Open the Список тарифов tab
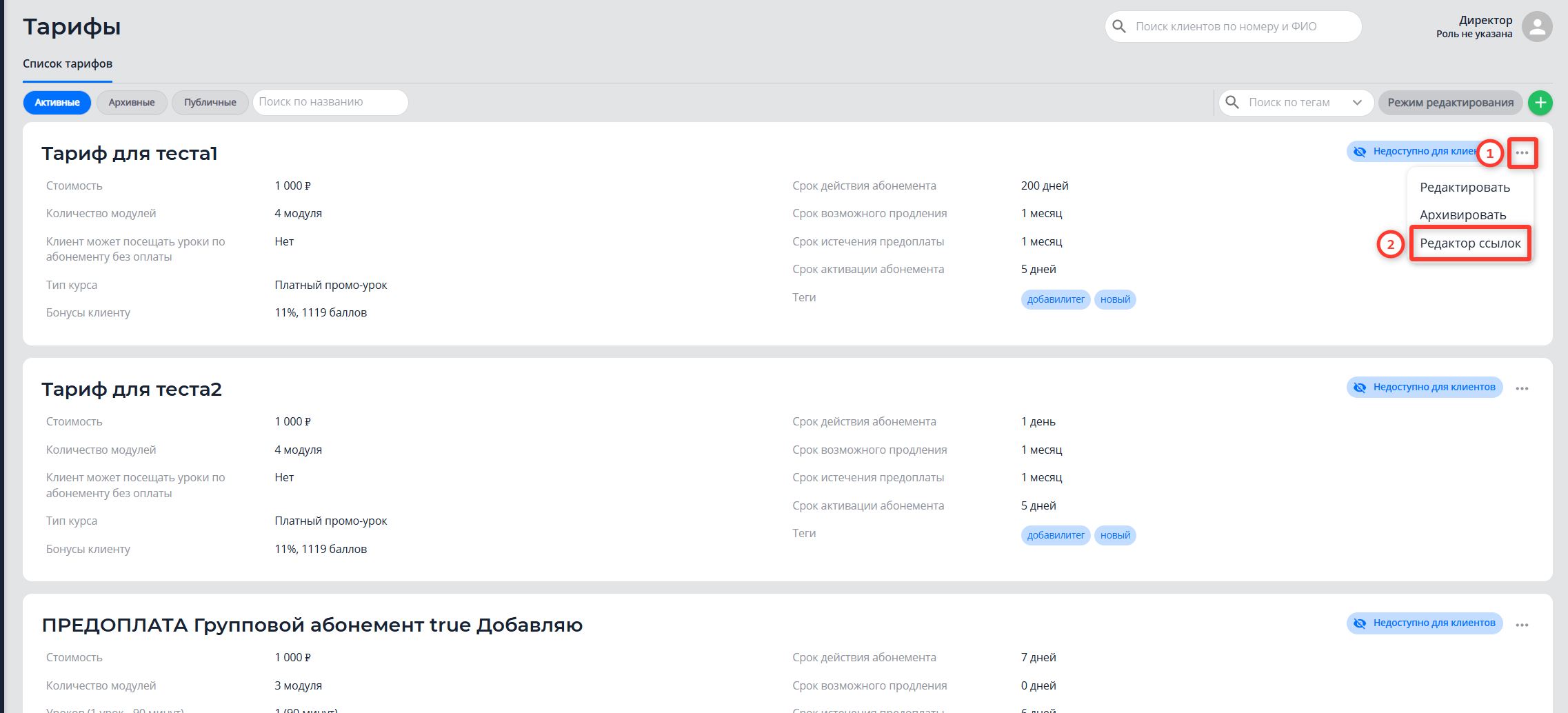Image resolution: width=1568 pixels, height=713 pixels. [x=68, y=64]
